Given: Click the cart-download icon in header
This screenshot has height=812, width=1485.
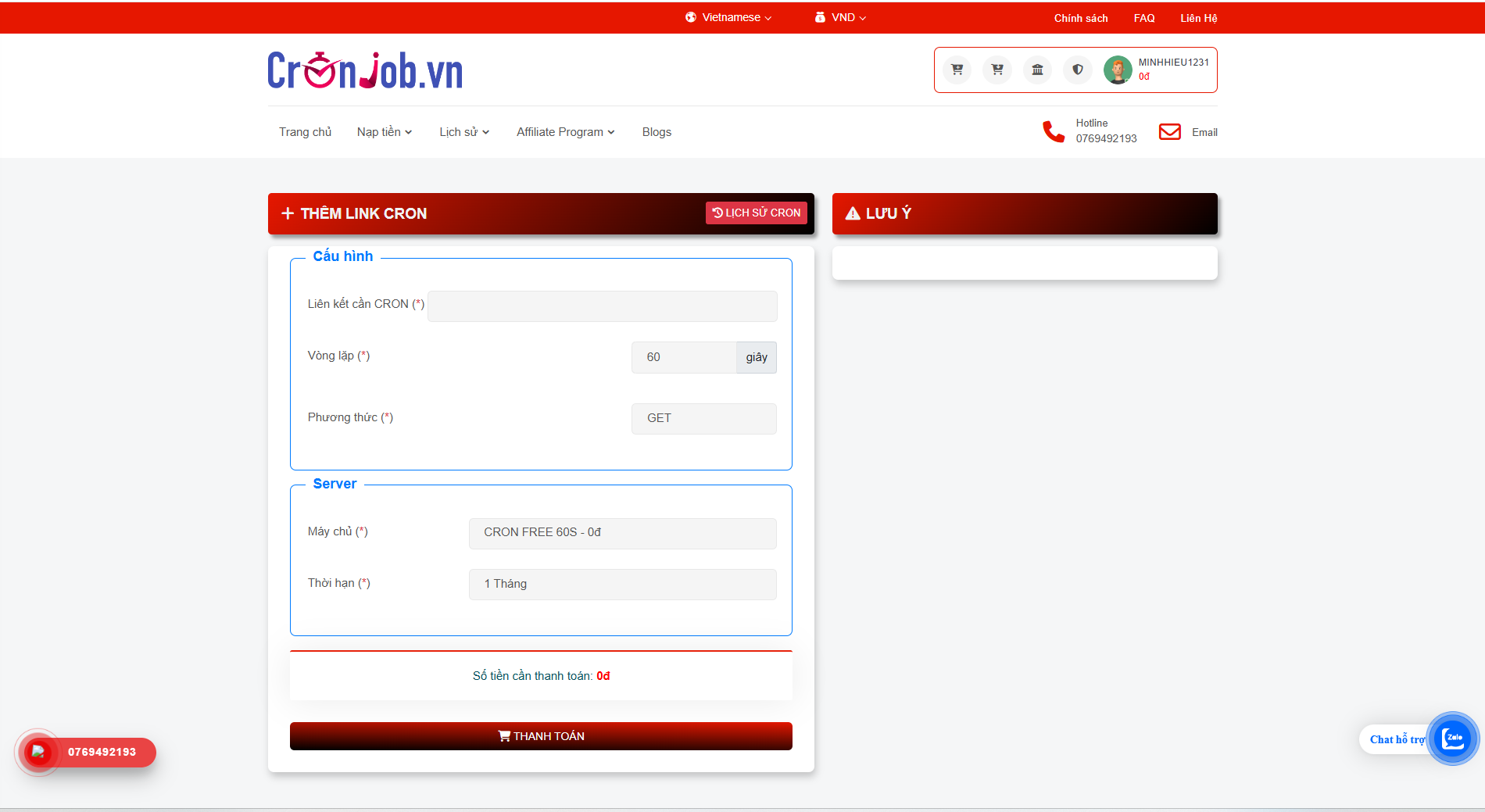Looking at the screenshot, I should (x=997, y=70).
